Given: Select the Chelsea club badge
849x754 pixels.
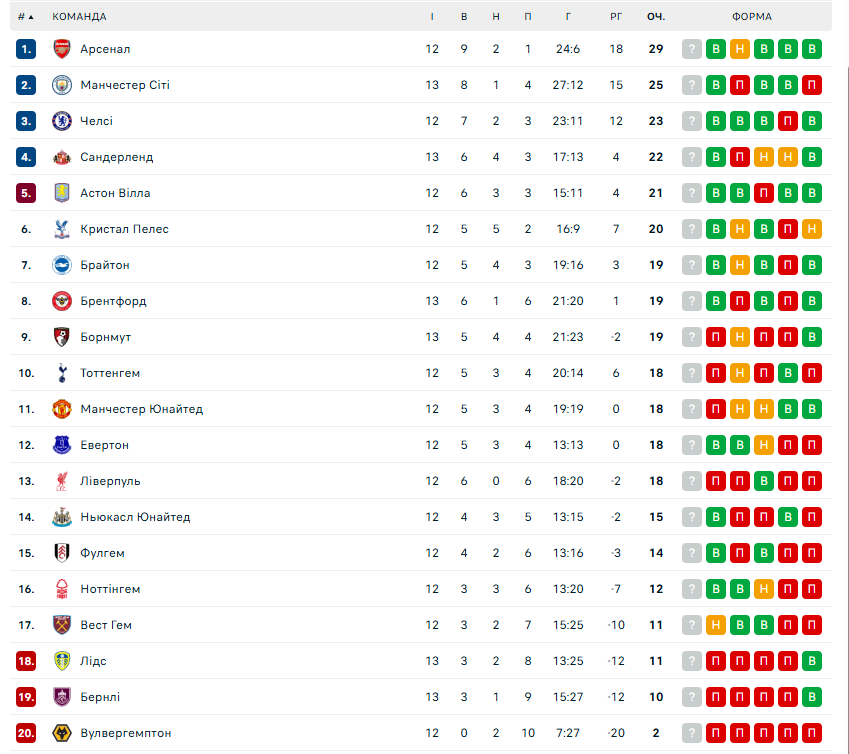Looking at the screenshot, I should [62, 121].
